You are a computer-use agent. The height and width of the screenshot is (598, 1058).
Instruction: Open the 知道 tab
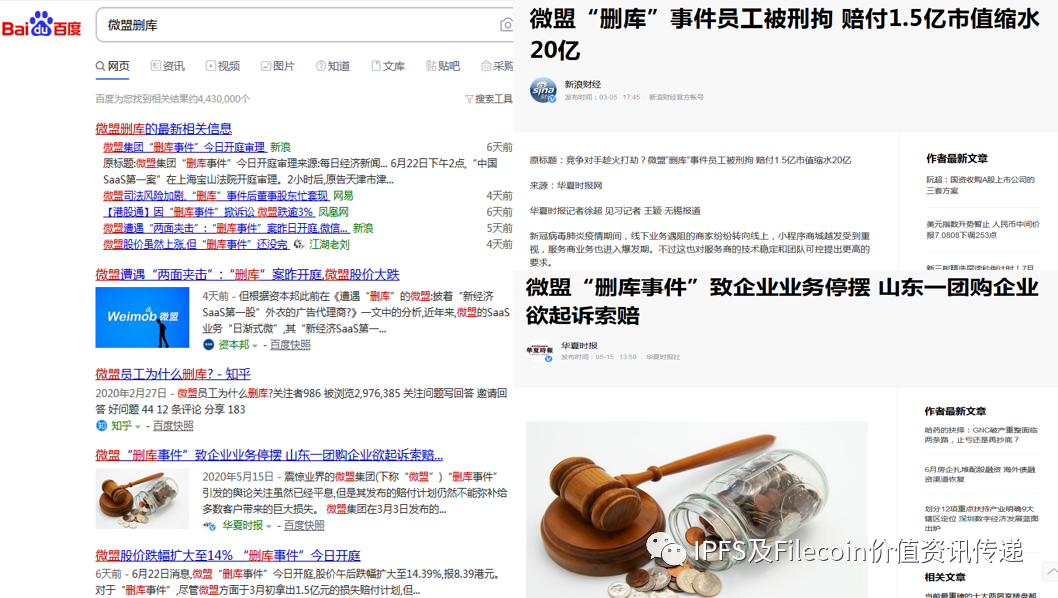(333, 66)
